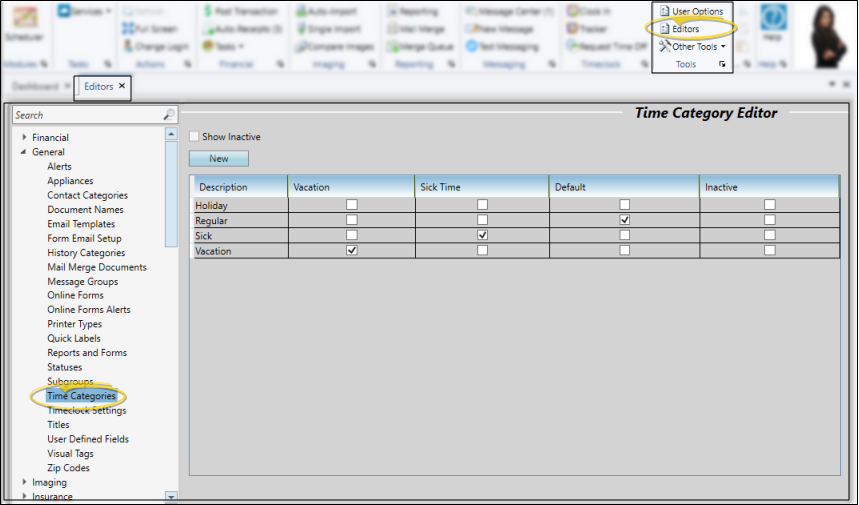This screenshot has height=505, width=859.
Task: Click the New button
Action: (218, 159)
